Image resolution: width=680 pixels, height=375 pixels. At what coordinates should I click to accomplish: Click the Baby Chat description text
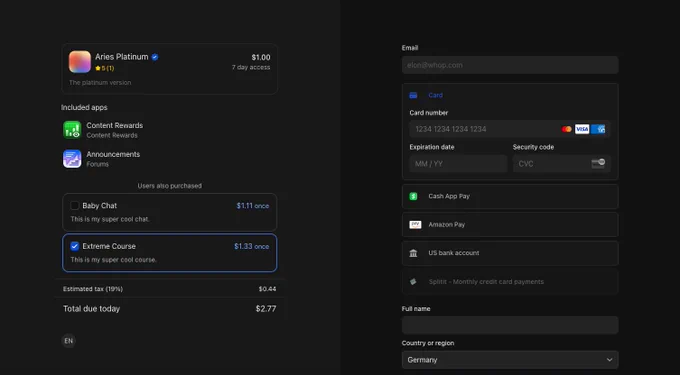click(x=110, y=219)
